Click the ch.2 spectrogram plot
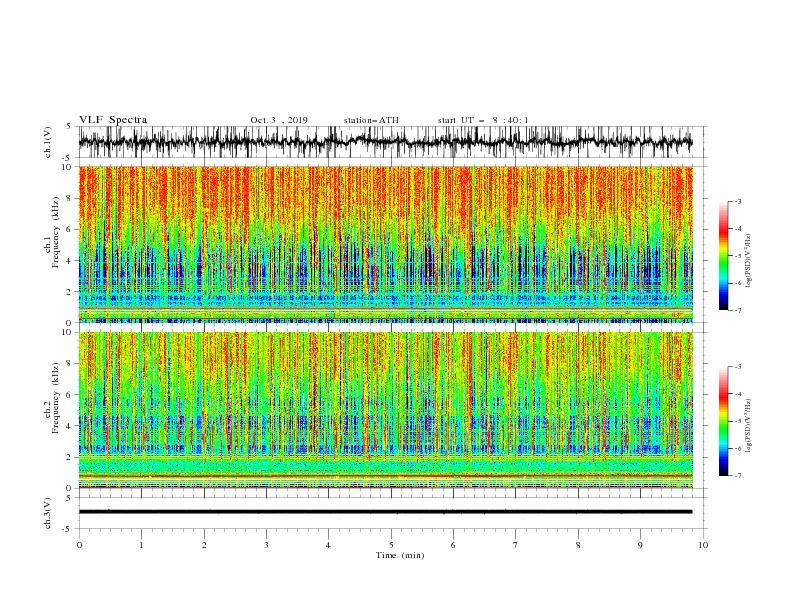Image resolution: width=792 pixels, height=612 pixels. 385,410
